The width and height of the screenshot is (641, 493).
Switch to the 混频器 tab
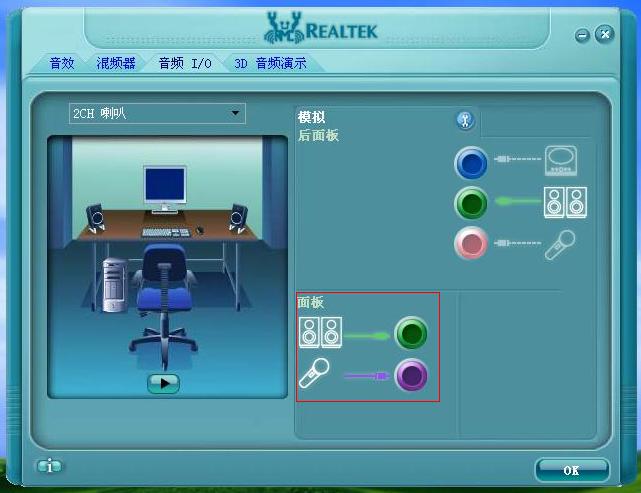click(115, 63)
